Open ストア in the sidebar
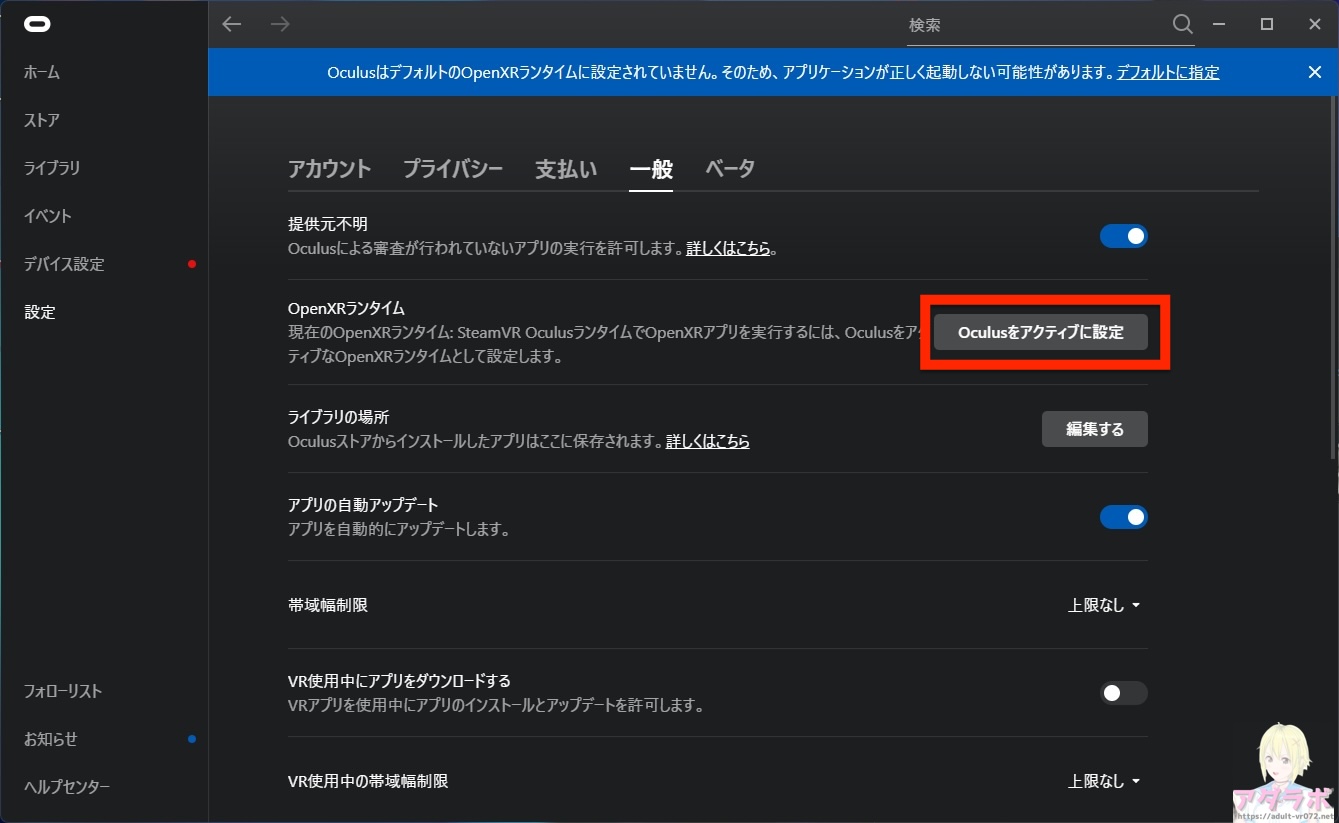This screenshot has width=1339, height=823. (x=42, y=120)
